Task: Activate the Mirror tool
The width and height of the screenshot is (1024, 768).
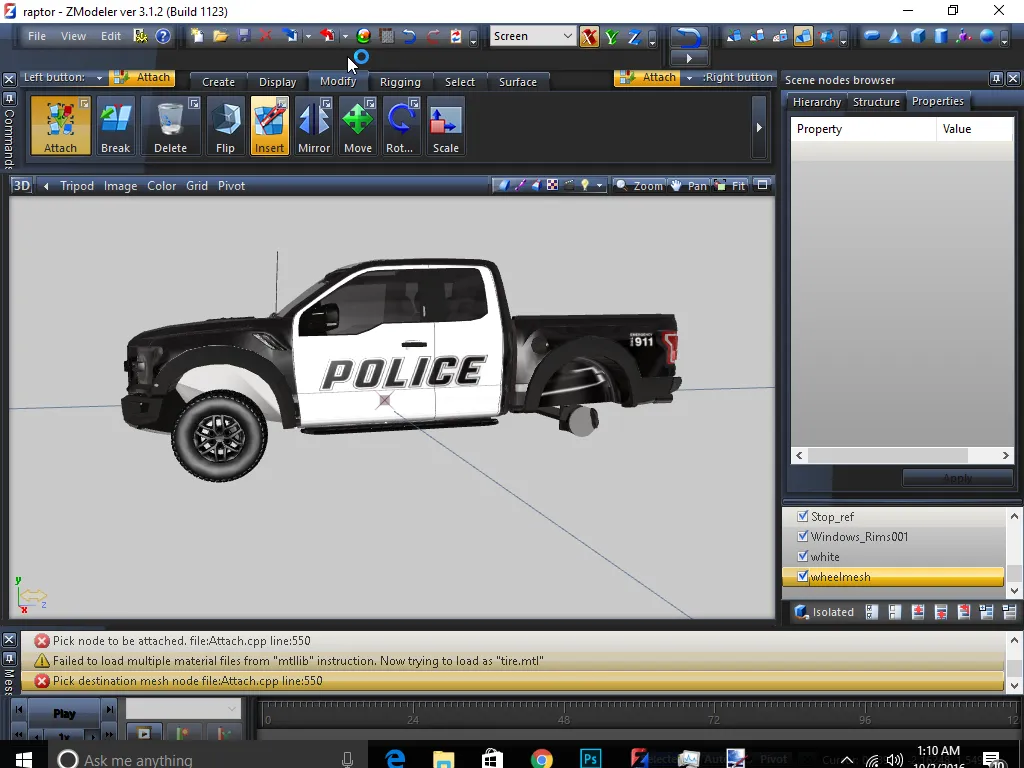Action: 313,126
